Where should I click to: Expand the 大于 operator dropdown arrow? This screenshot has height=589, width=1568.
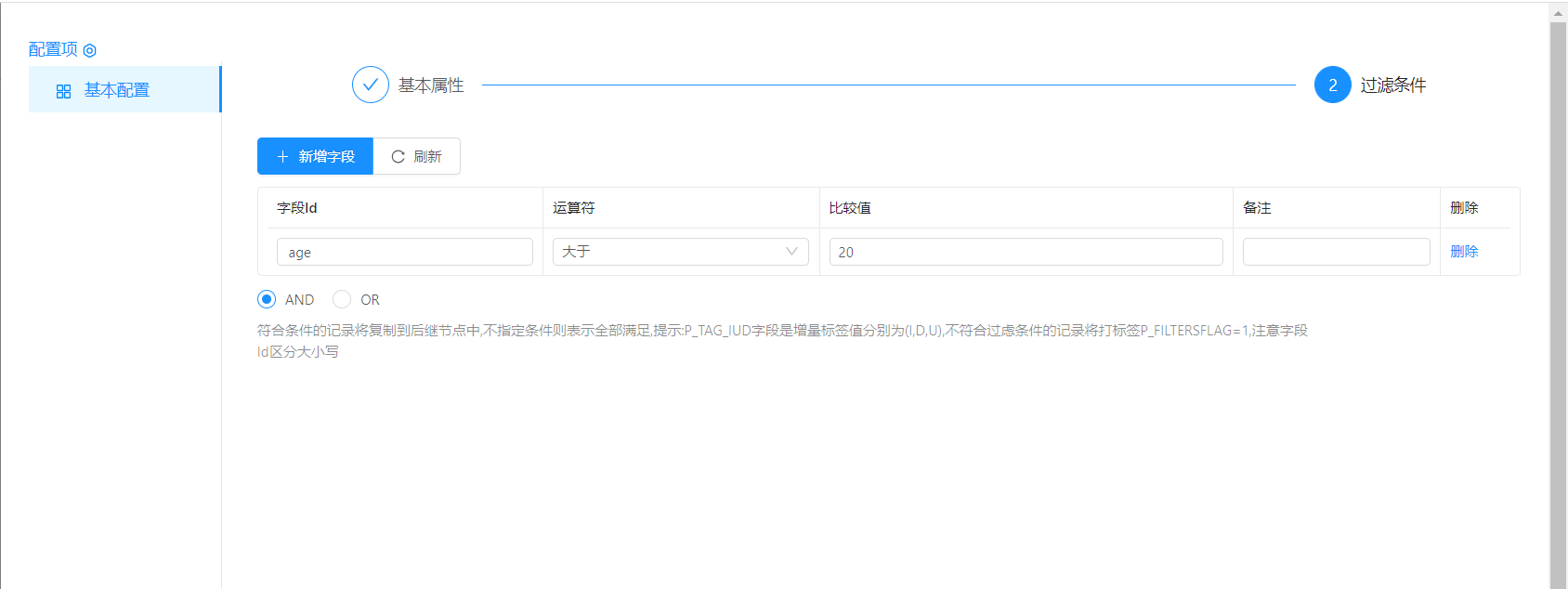(791, 252)
